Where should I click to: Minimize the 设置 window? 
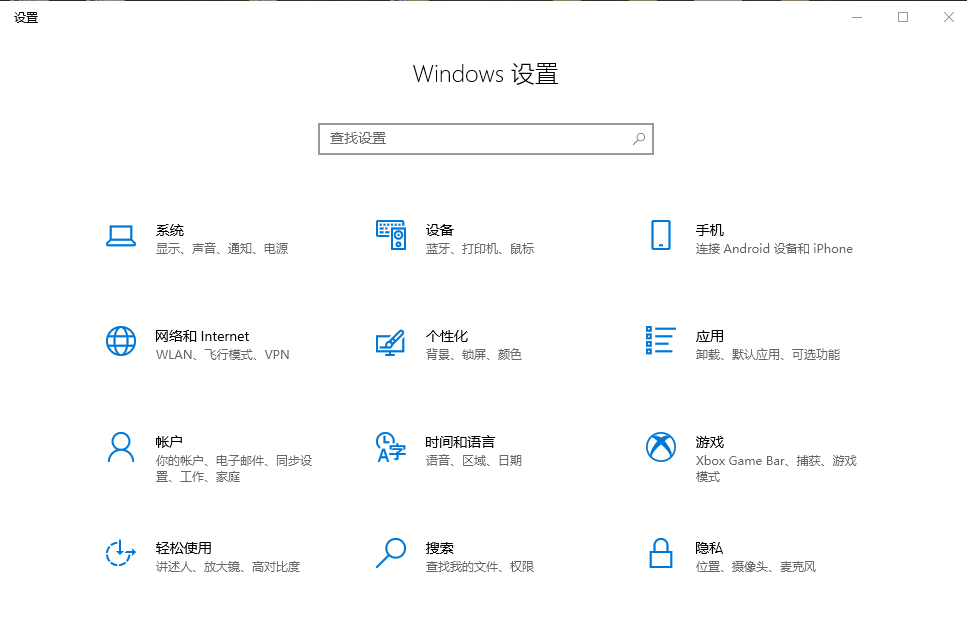857,17
